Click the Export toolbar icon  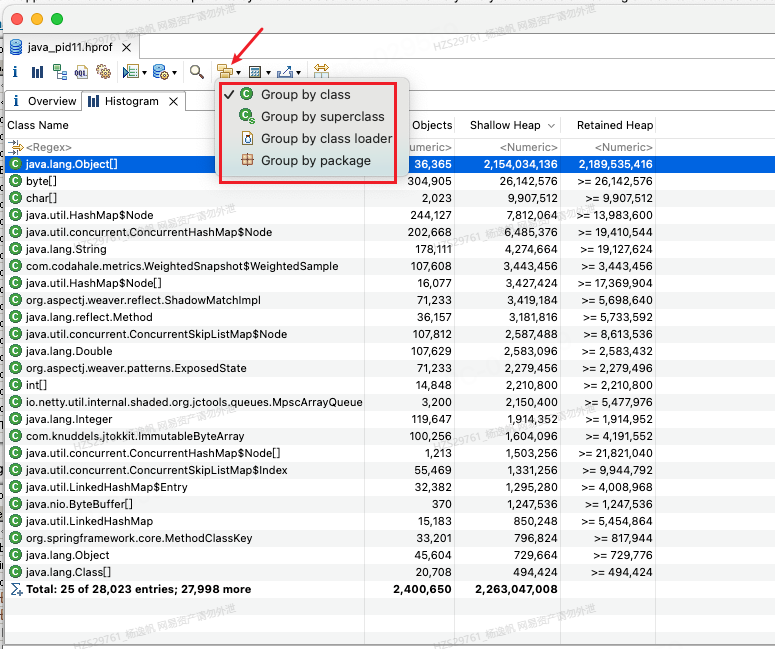click(285, 72)
